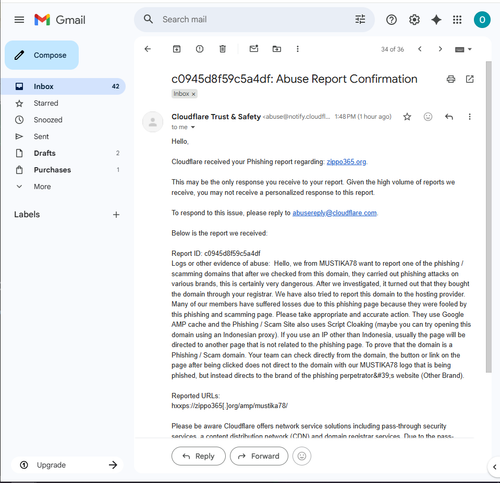
Task: Toggle the main menu hamburger button
Action: 19,20
